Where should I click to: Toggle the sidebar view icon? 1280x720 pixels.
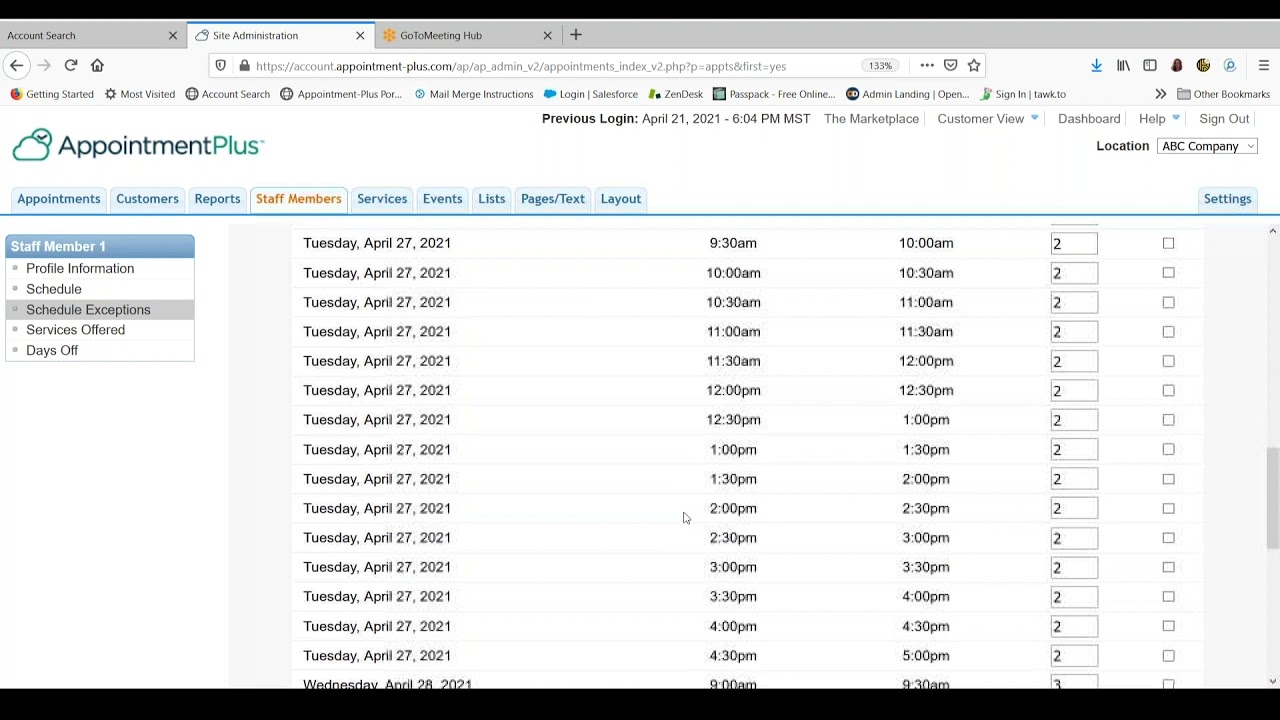1150,65
